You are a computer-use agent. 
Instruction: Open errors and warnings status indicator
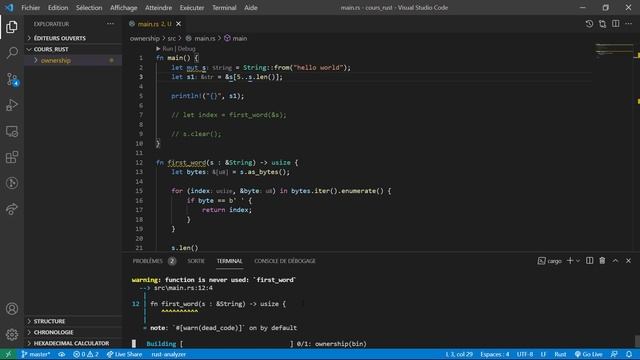pyautogui.click(x=86, y=354)
